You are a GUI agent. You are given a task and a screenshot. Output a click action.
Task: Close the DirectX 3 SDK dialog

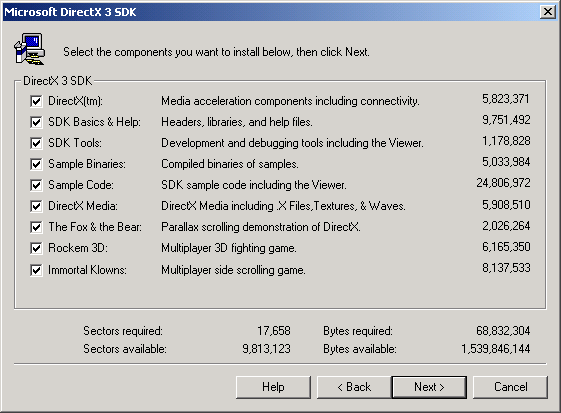click(548, 12)
